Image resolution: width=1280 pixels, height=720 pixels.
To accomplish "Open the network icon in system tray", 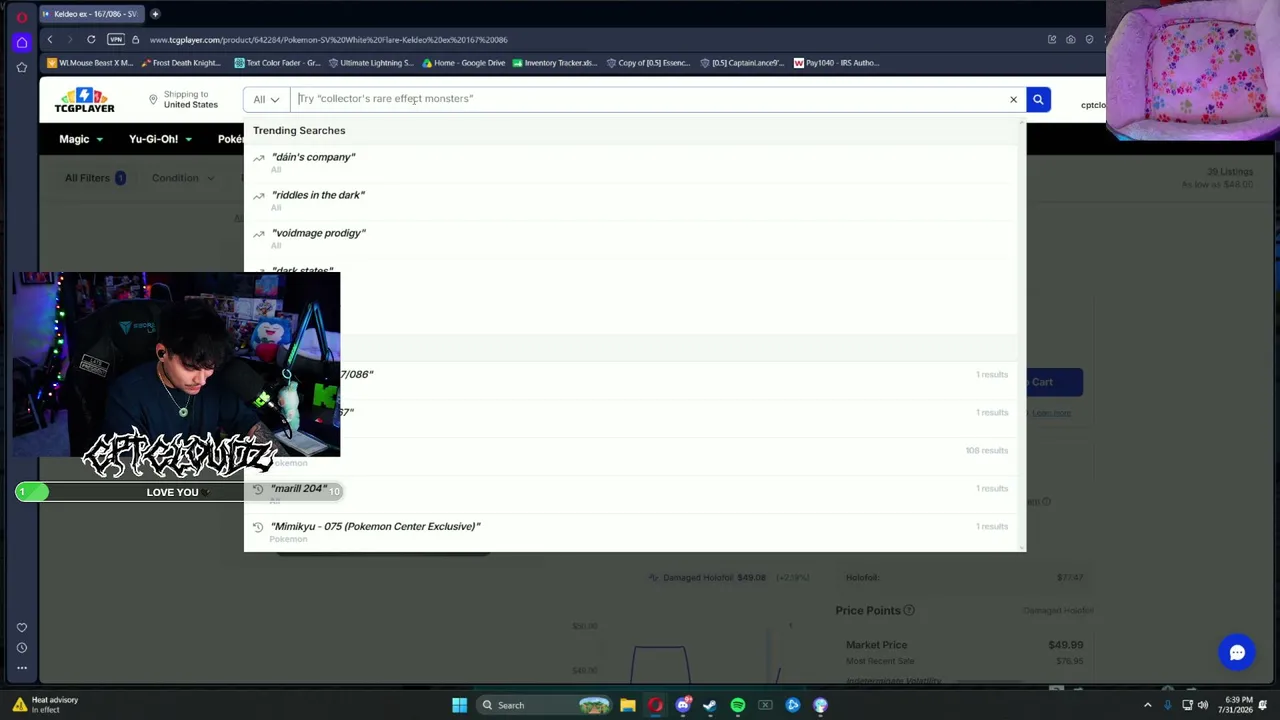I will [x=1187, y=705].
